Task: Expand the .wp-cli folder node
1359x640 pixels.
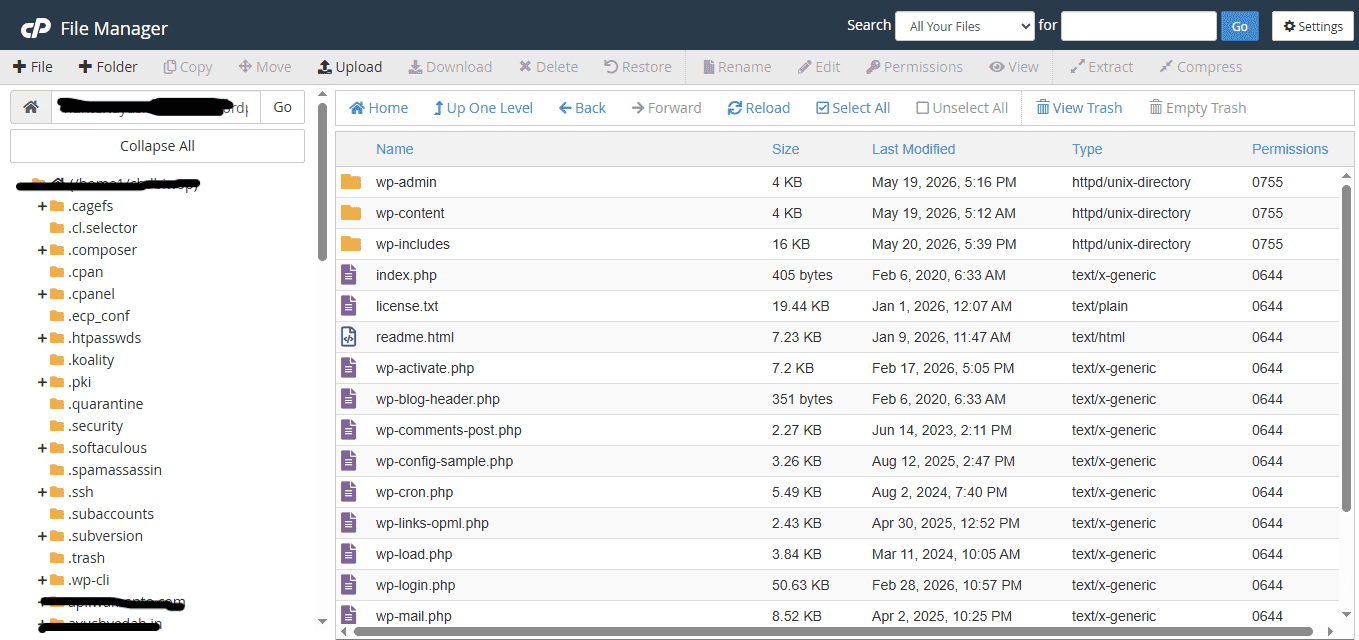Action: pyautogui.click(x=42, y=580)
